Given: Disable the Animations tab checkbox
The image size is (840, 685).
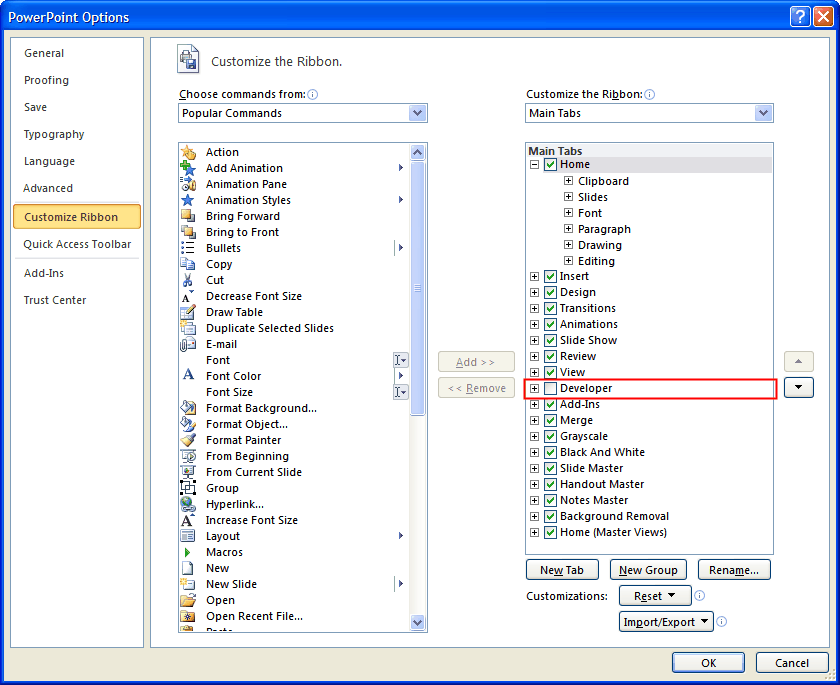Looking at the screenshot, I should [x=550, y=325].
